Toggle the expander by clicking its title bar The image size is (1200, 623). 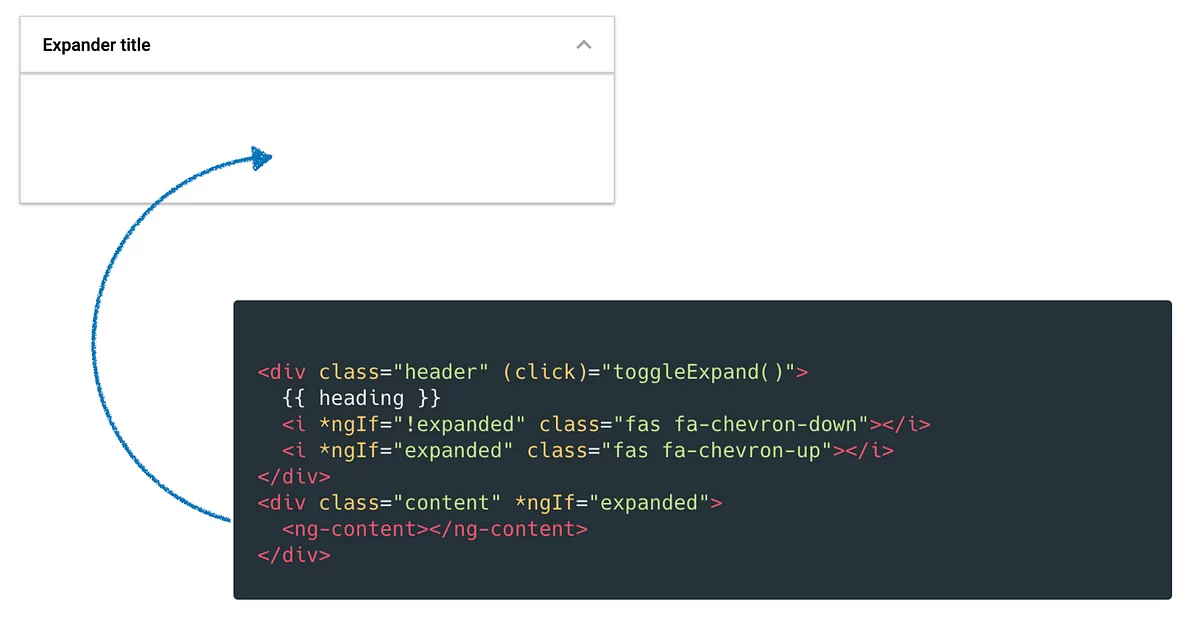(x=300, y=44)
